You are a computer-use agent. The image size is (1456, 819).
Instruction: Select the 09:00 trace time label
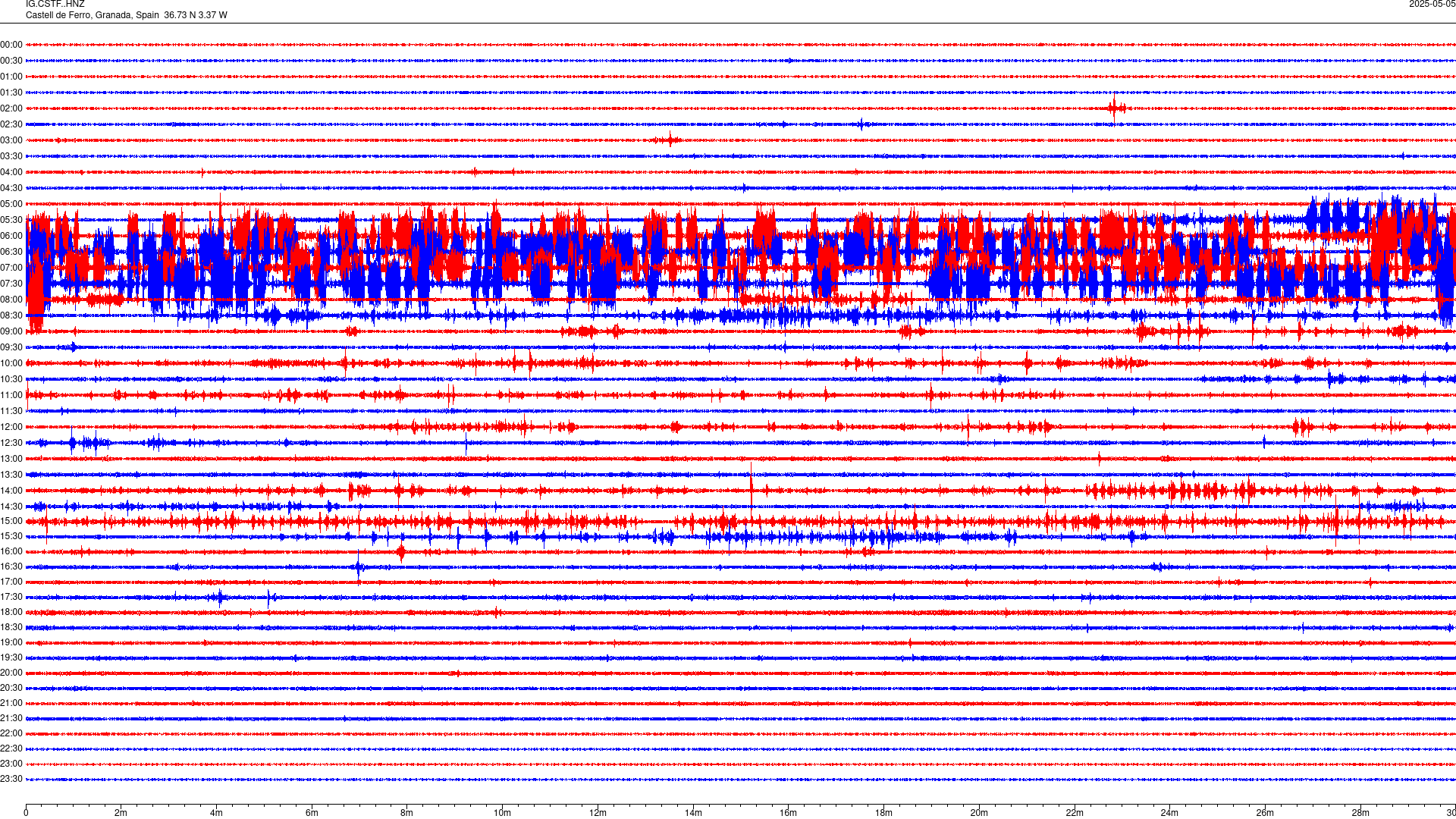(11, 331)
